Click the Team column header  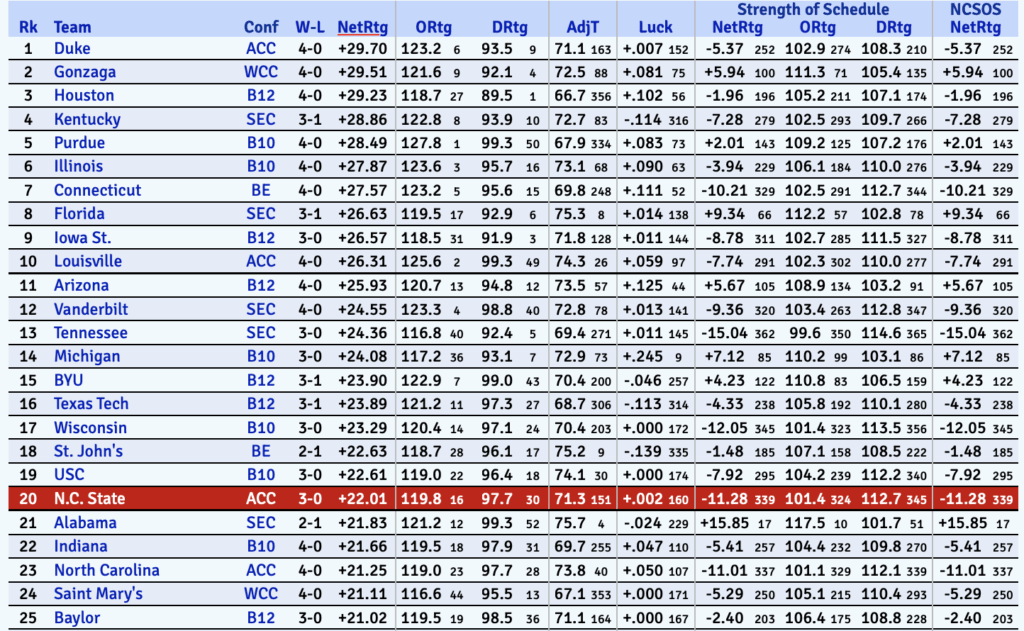[71, 26]
